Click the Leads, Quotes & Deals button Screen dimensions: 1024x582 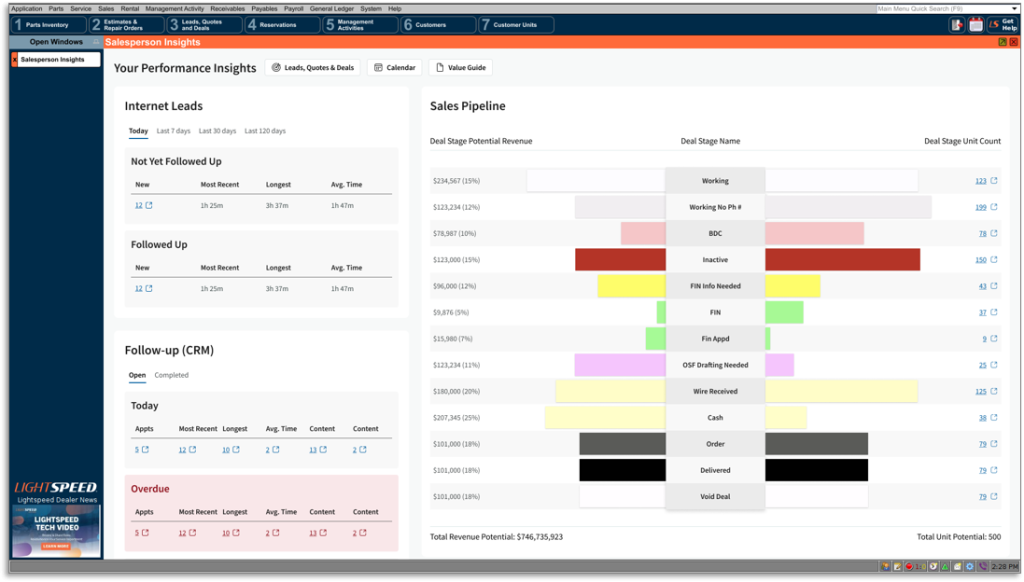pyautogui.click(x=313, y=68)
